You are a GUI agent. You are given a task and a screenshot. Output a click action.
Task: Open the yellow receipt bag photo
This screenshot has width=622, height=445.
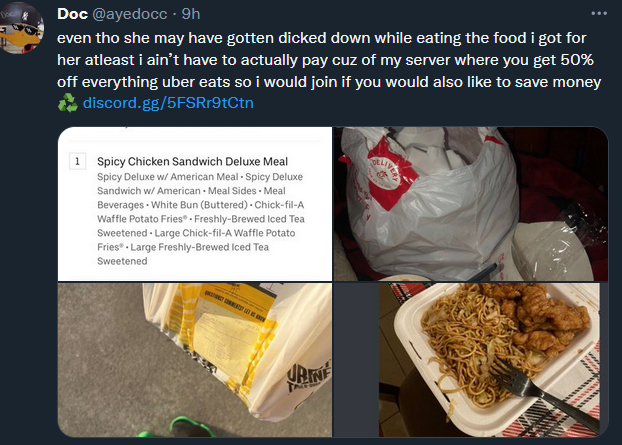coord(195,360)
